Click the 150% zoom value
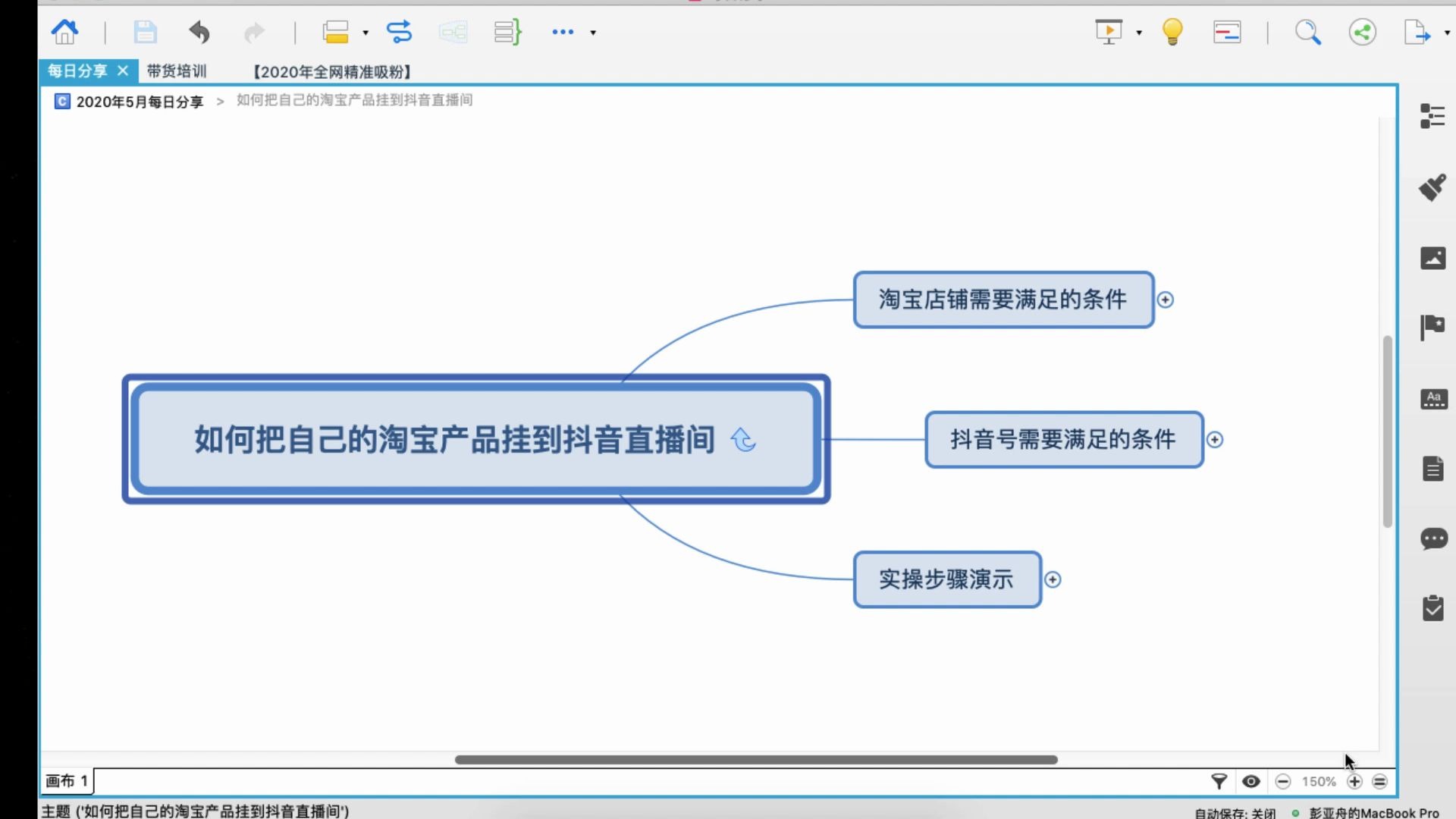The height and width of the screenshot is (819, 1456). coord(1319,782)
